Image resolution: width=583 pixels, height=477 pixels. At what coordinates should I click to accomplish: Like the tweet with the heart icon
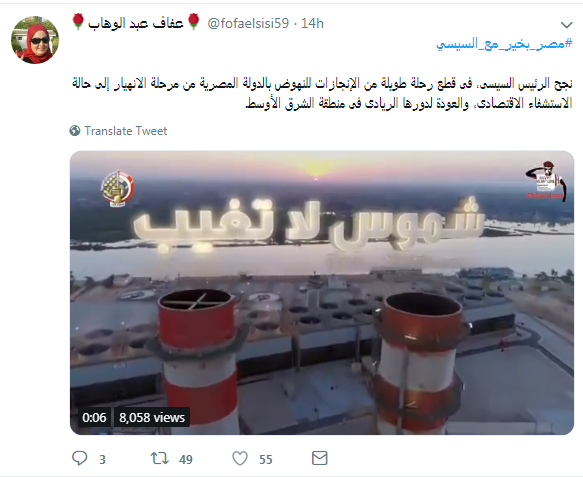tap(240, 458)
